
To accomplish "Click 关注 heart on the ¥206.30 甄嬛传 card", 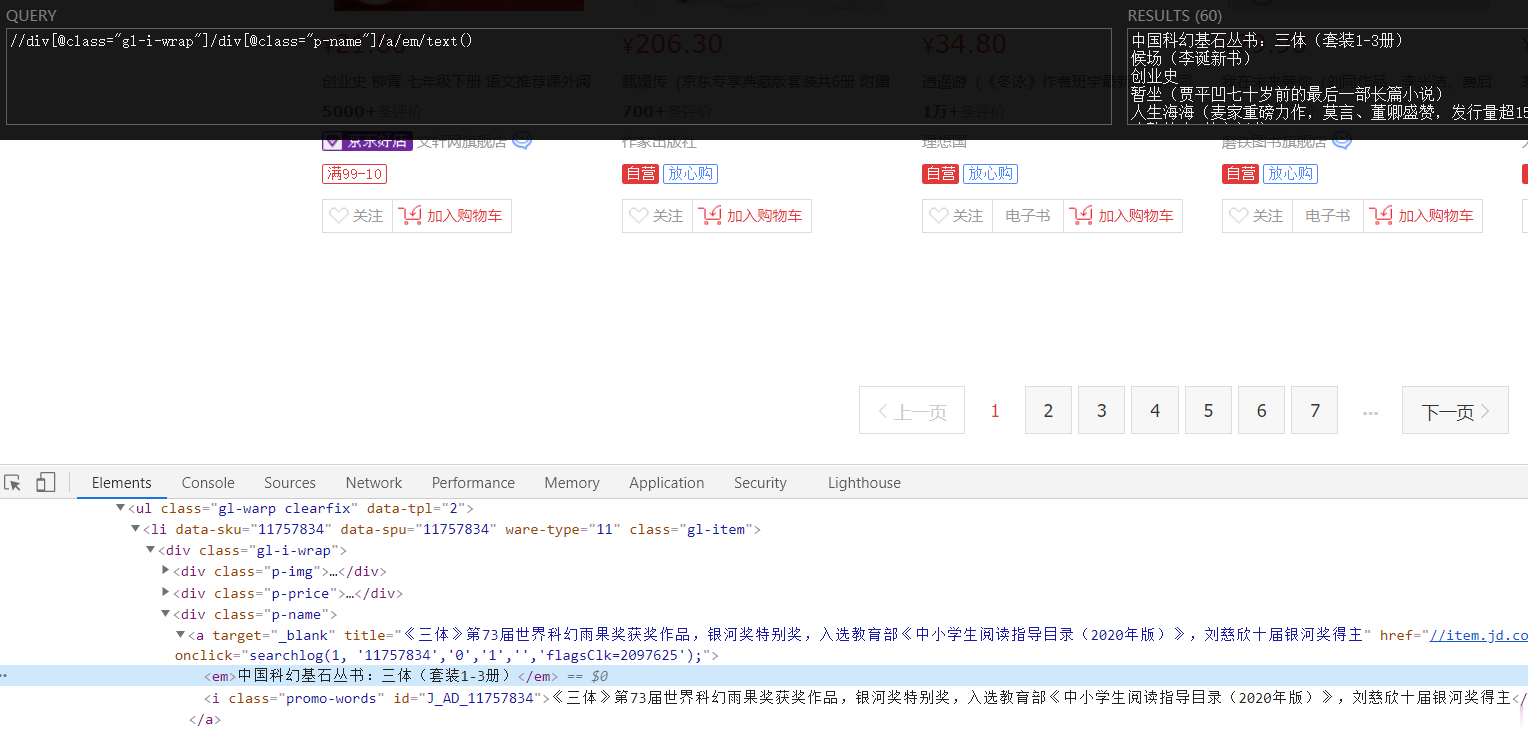I will coord(657,216).
